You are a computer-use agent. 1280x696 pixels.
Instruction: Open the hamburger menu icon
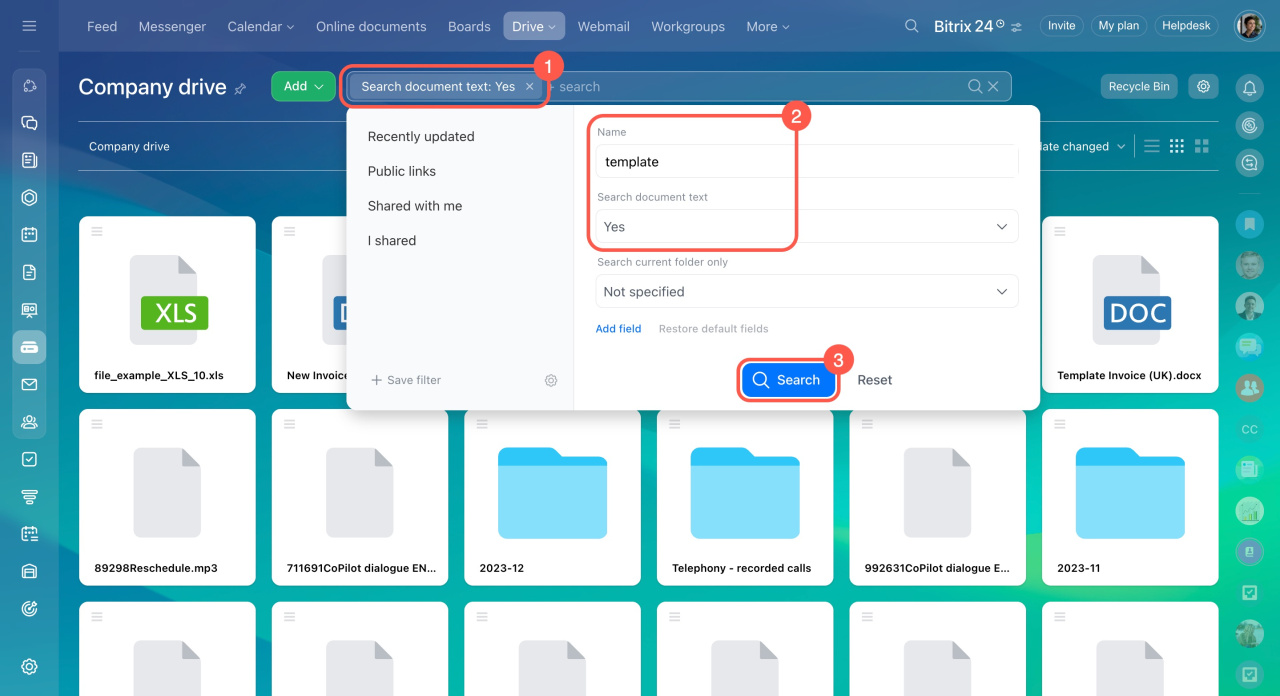(29, 26)
